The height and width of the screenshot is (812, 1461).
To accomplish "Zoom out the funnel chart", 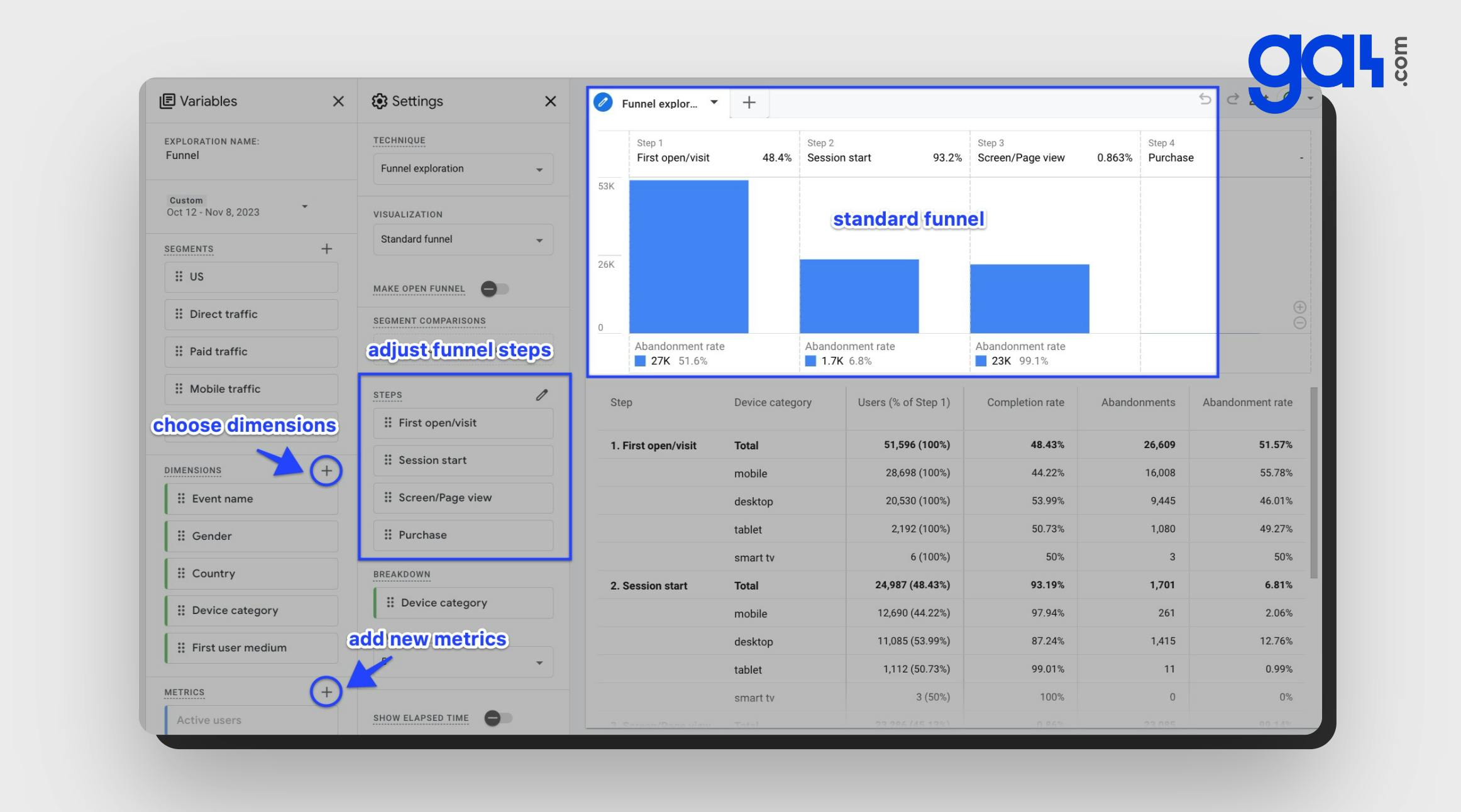I will coord(1299,323).
